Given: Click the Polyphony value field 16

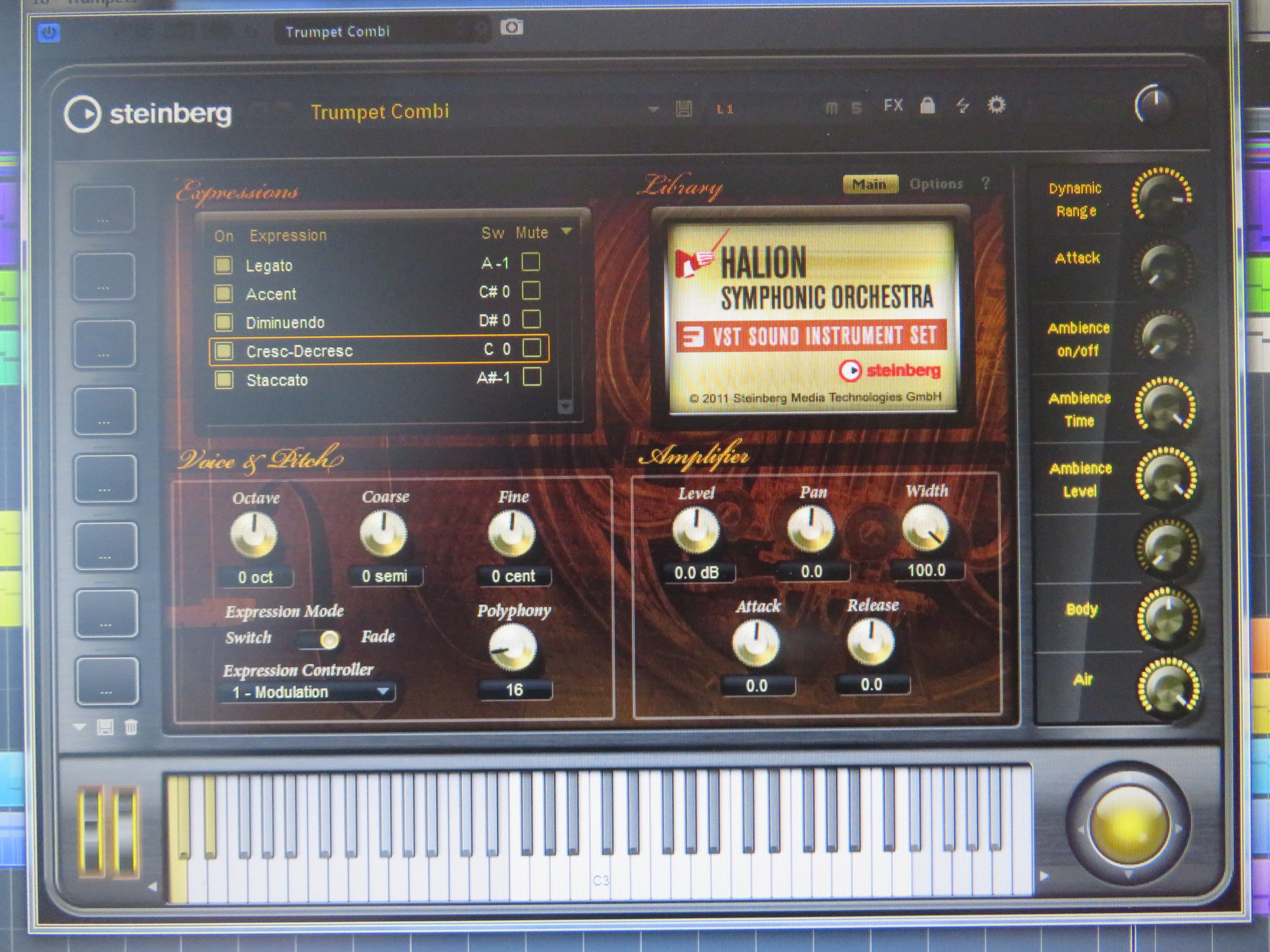Looking at the screenshot, I should pyautogui.click(x=514, y=689).
